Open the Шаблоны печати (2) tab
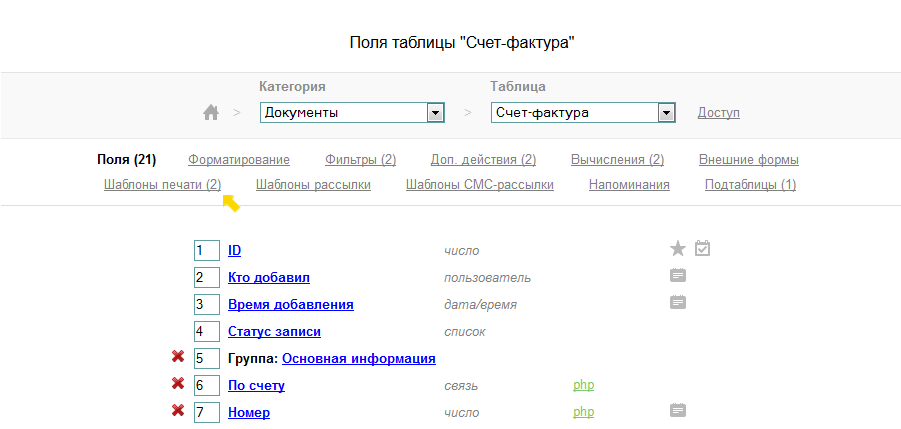 click(x=162, y=185)
